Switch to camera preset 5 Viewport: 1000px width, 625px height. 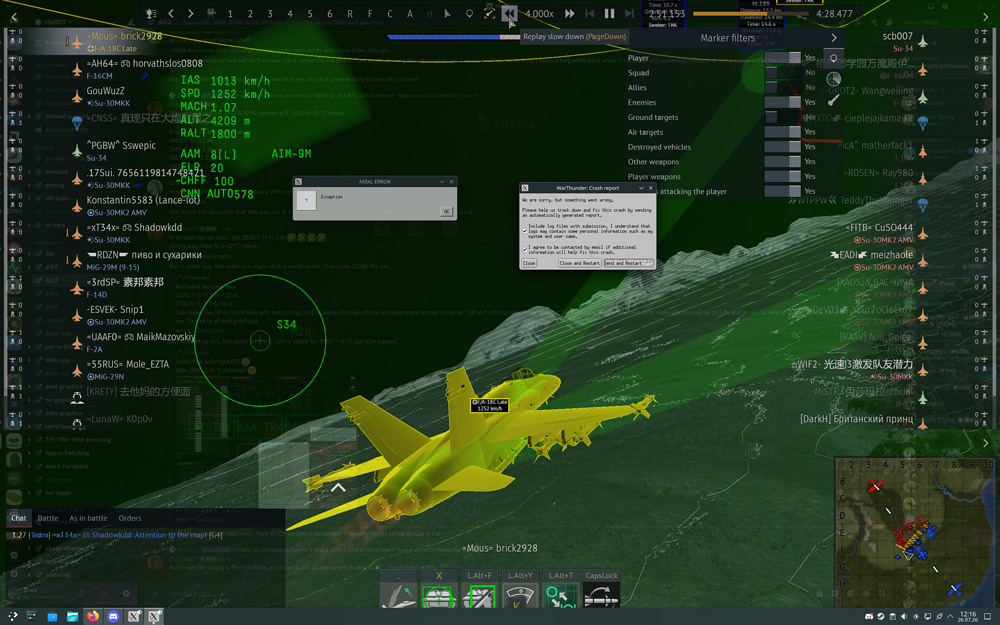(310, 13)
